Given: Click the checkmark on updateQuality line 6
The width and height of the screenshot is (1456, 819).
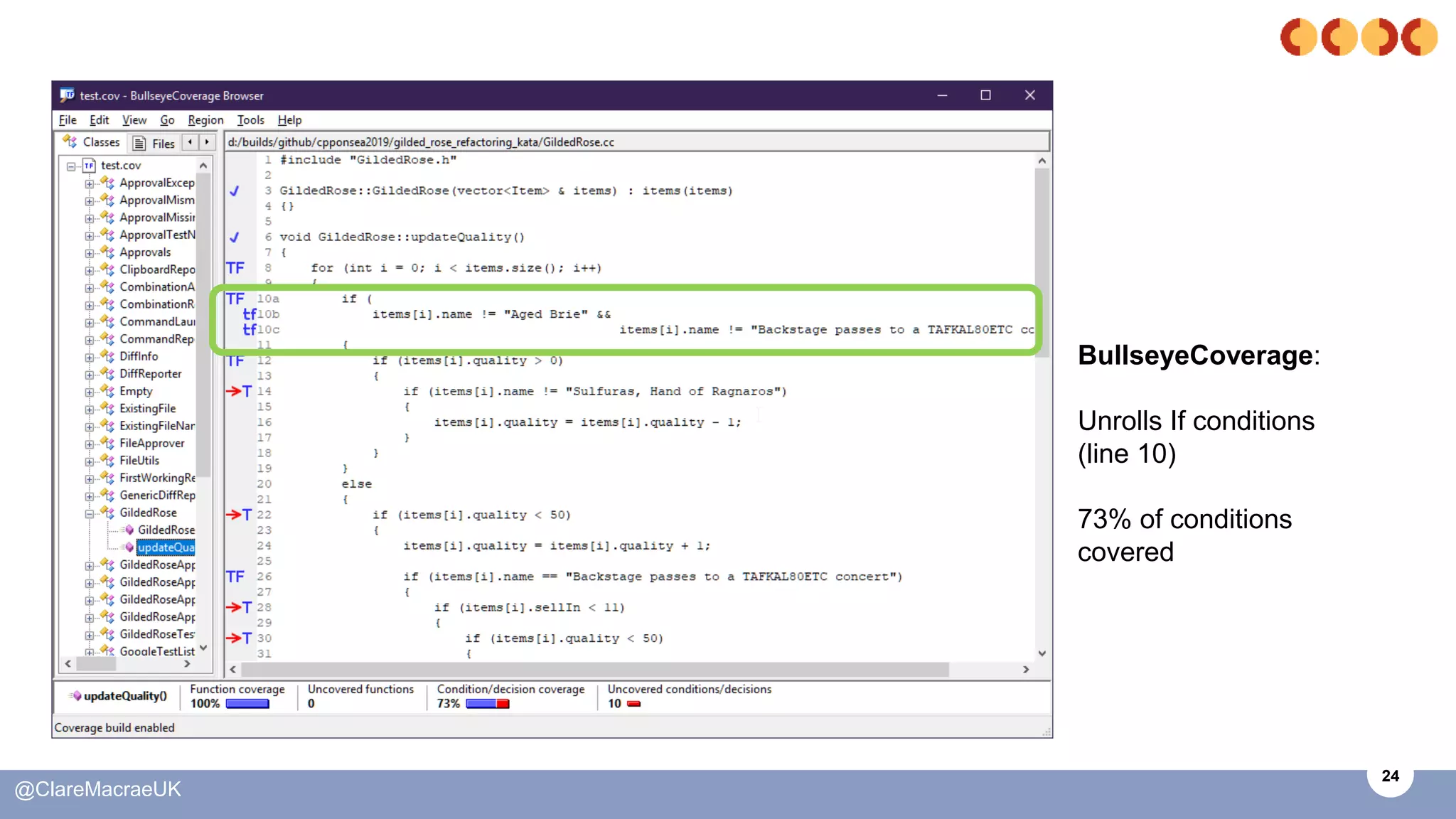Looking at the screenshot, I should pos(235,237).
